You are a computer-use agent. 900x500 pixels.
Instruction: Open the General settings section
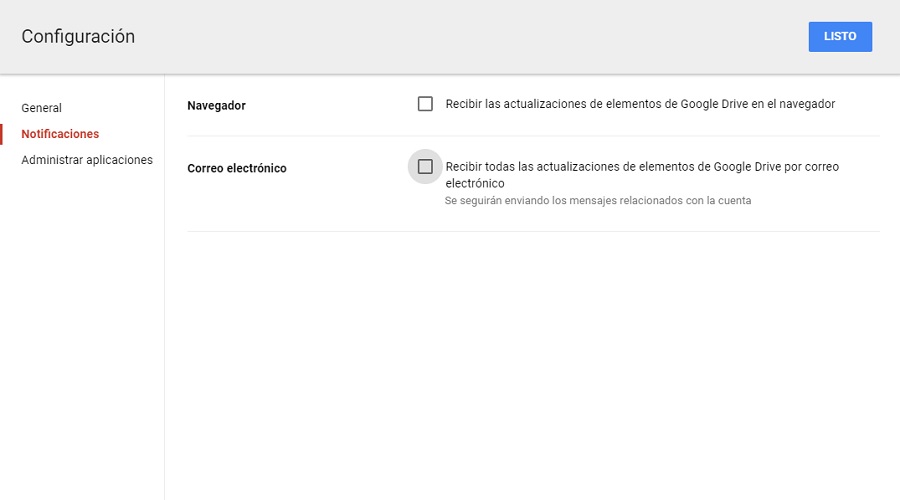tap(42, 108)
